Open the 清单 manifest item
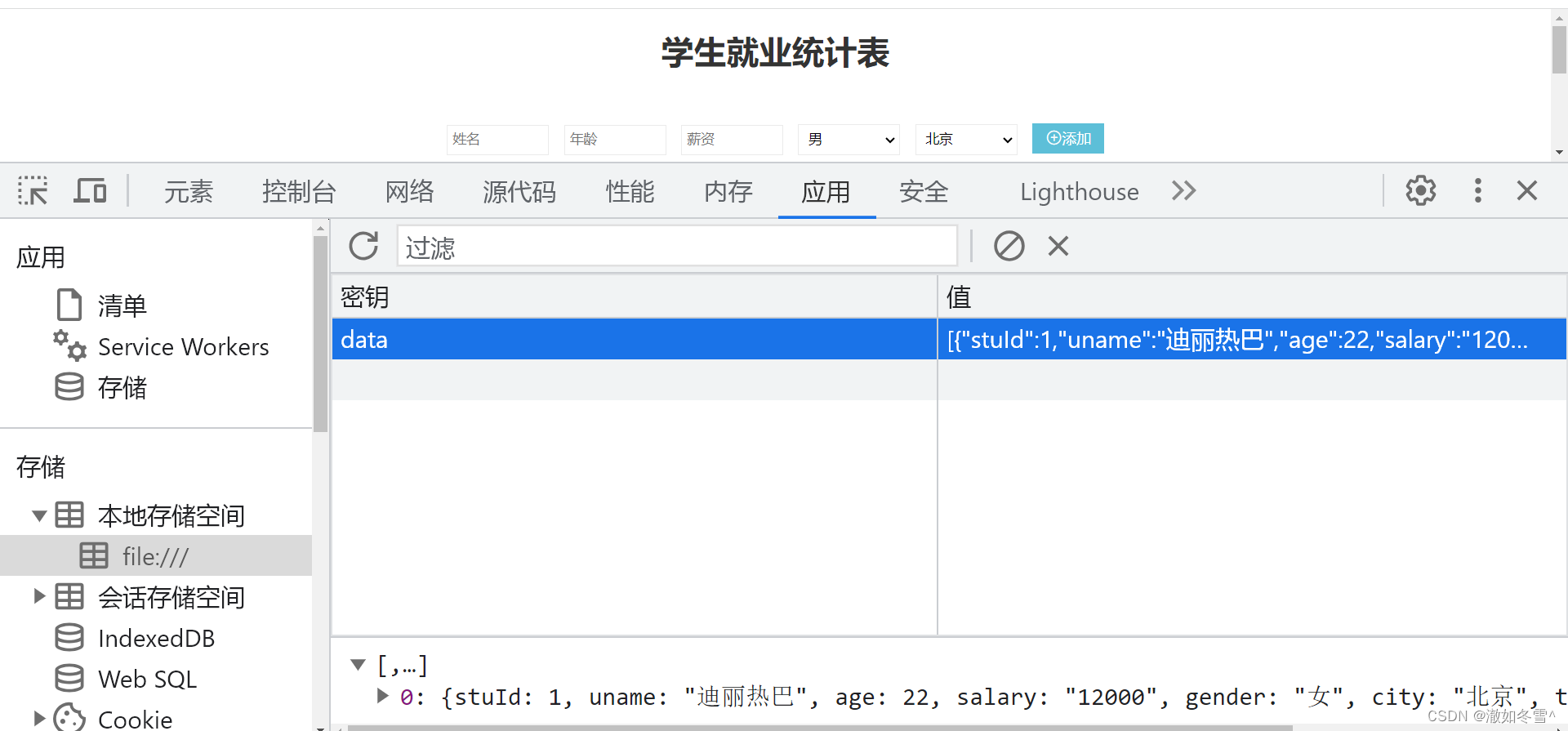Screen dimensions: 1568x731 point(122,305)
